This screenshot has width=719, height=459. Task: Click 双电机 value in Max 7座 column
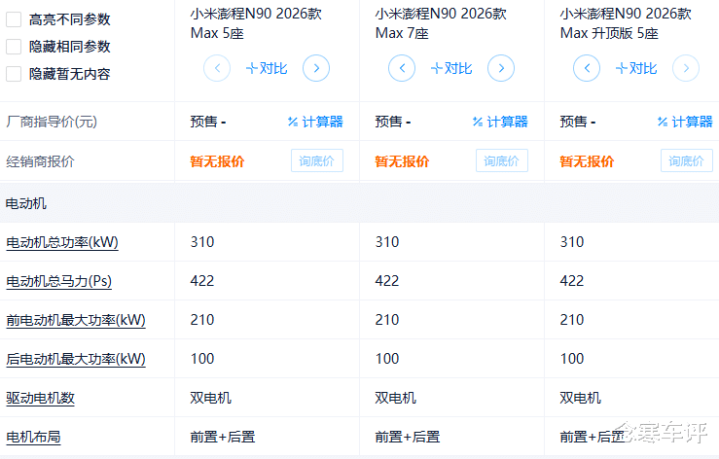[396, 398]
